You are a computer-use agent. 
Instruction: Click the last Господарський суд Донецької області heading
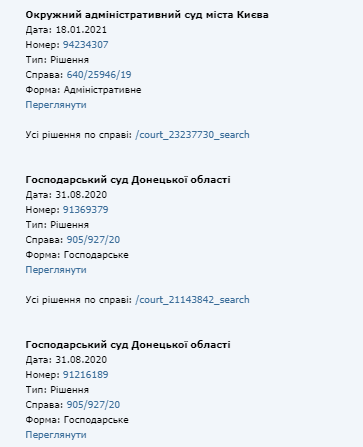[x=128, y=345]
